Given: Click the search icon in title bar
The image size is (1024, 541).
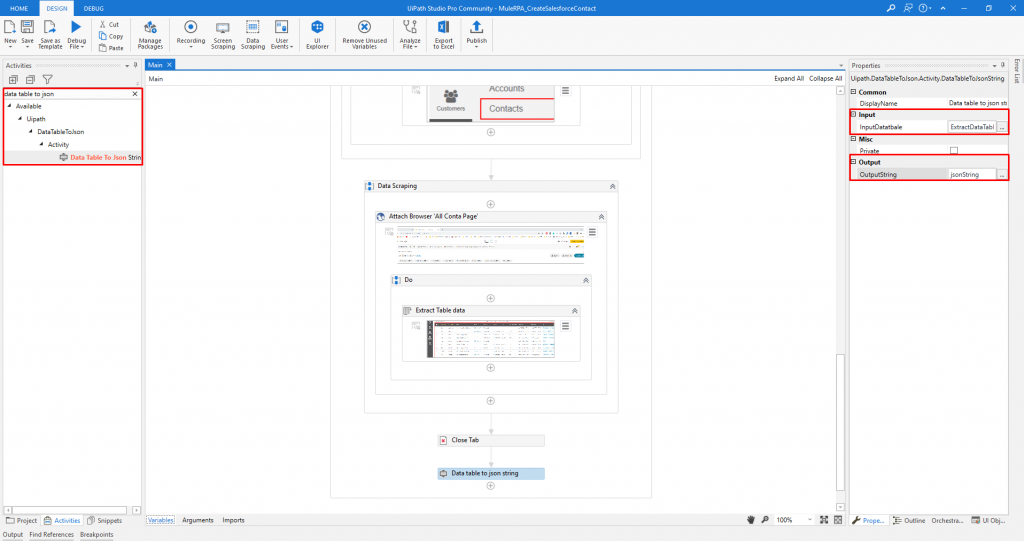Looking at the screenshot, I should (x=891, y=8).
